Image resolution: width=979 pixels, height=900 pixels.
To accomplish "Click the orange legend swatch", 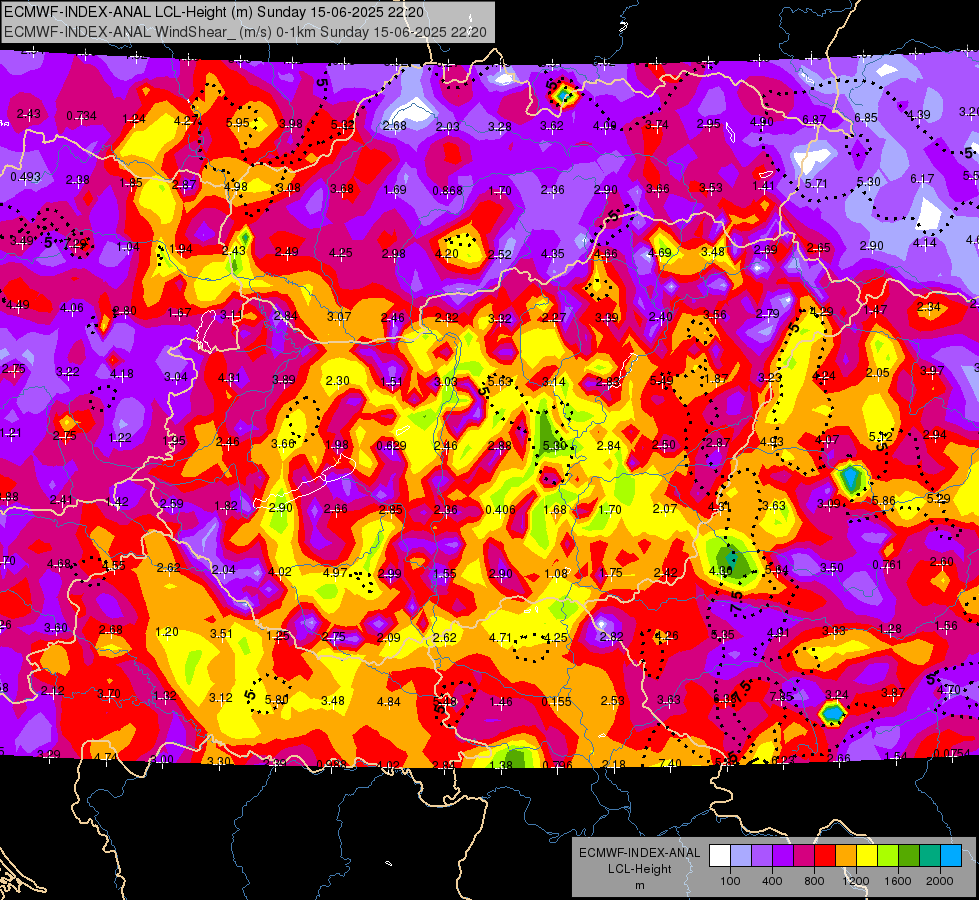I will coord(846,856).
